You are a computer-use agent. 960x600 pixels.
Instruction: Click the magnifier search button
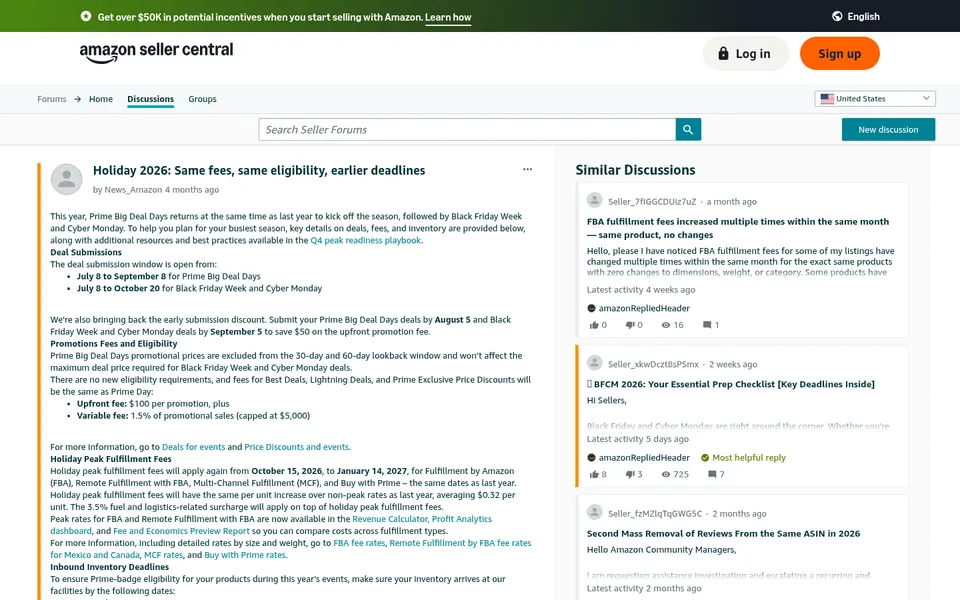tap(688, 130)
